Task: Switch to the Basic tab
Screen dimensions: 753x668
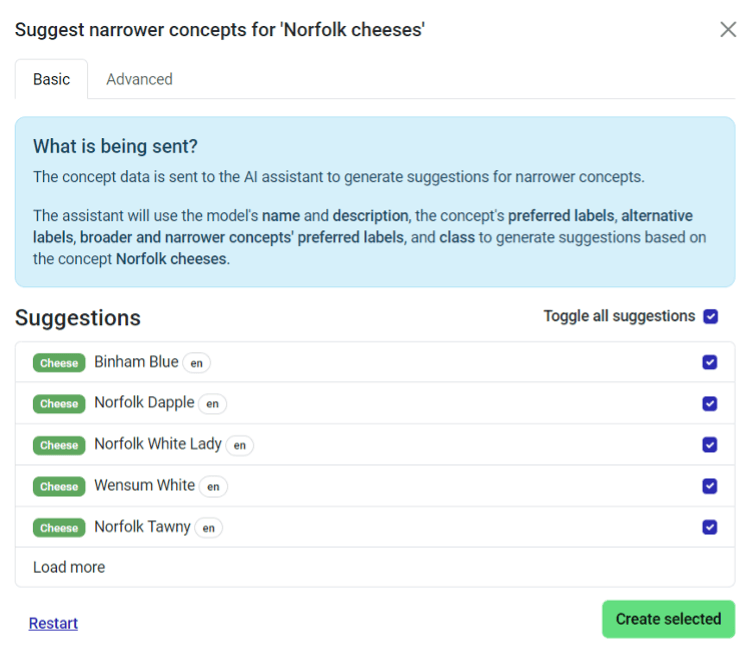Action: pos(51,79)
